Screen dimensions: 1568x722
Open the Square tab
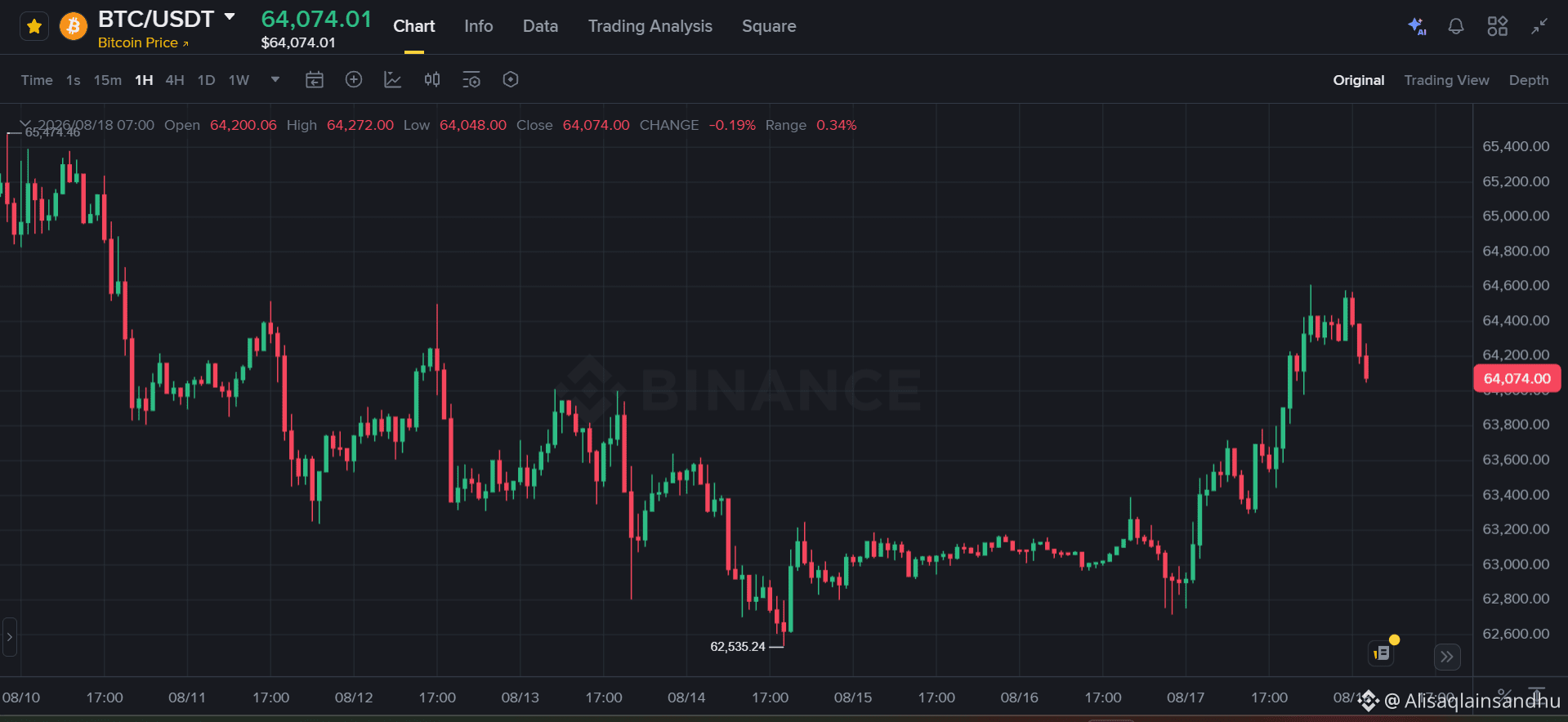click(769, 26)
